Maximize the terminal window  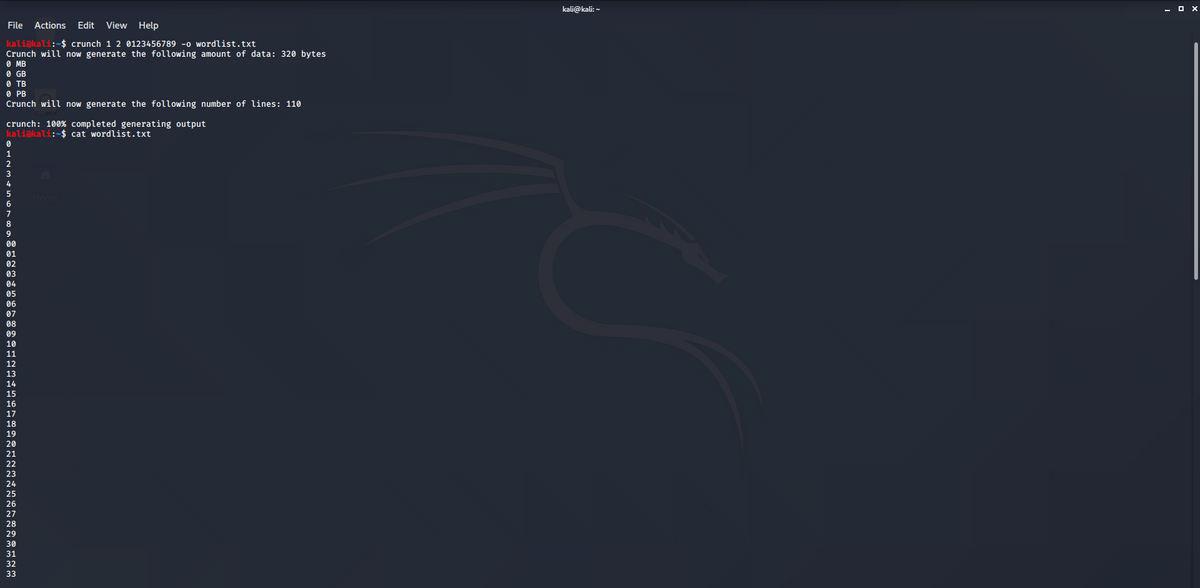pyautogui.click(x=1180, y=8)
